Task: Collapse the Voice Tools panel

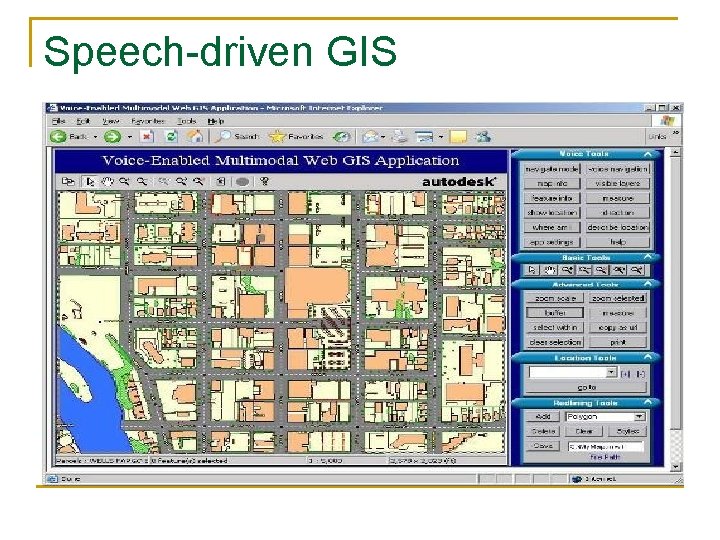Action: [x=648, y=154]
